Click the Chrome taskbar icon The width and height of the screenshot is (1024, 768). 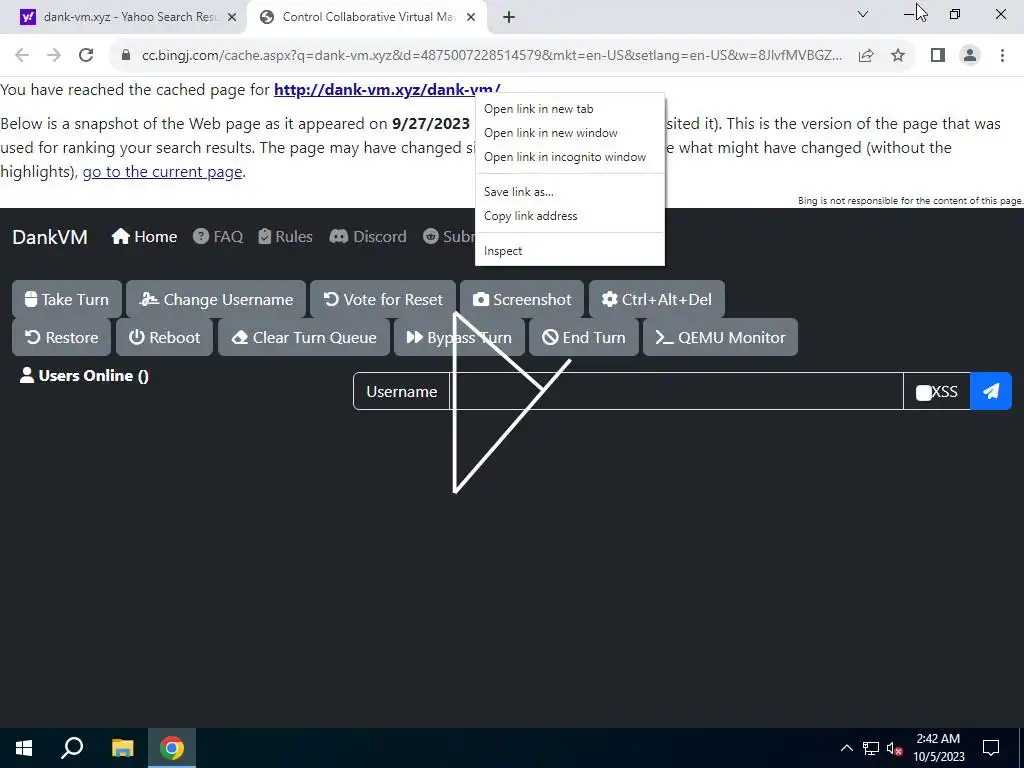point(172,748)
